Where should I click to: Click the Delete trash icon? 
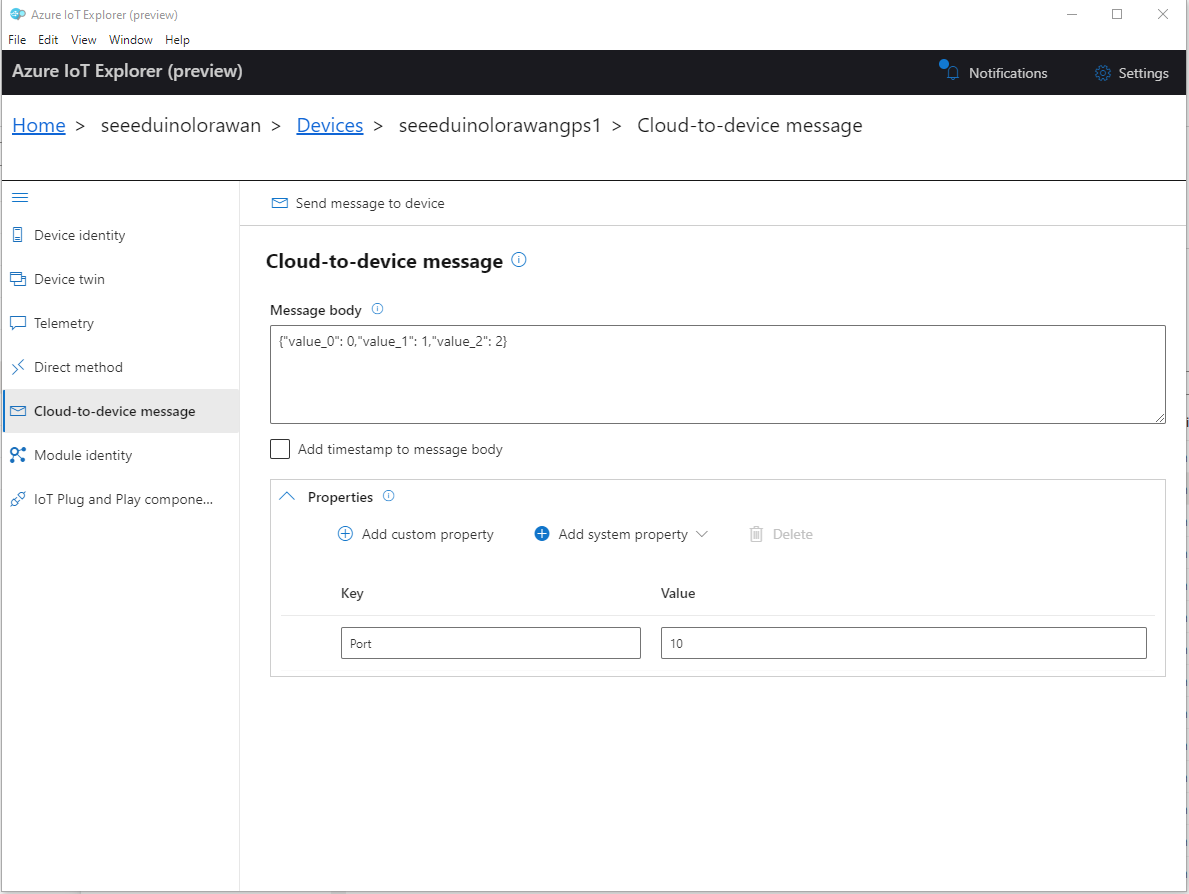[756, 534]
